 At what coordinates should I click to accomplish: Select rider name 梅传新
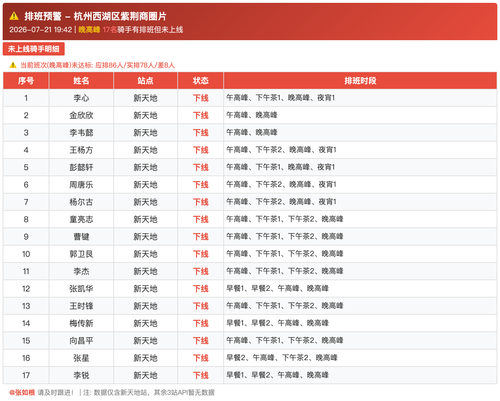click(x=81, y=323)
